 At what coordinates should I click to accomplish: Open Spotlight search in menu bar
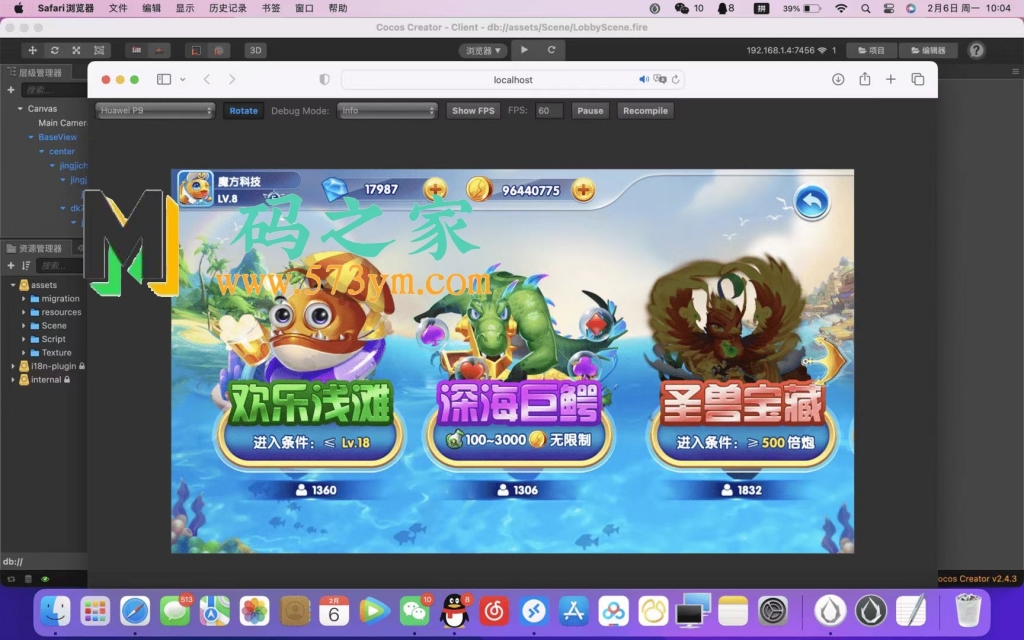(x=865, y=8)
